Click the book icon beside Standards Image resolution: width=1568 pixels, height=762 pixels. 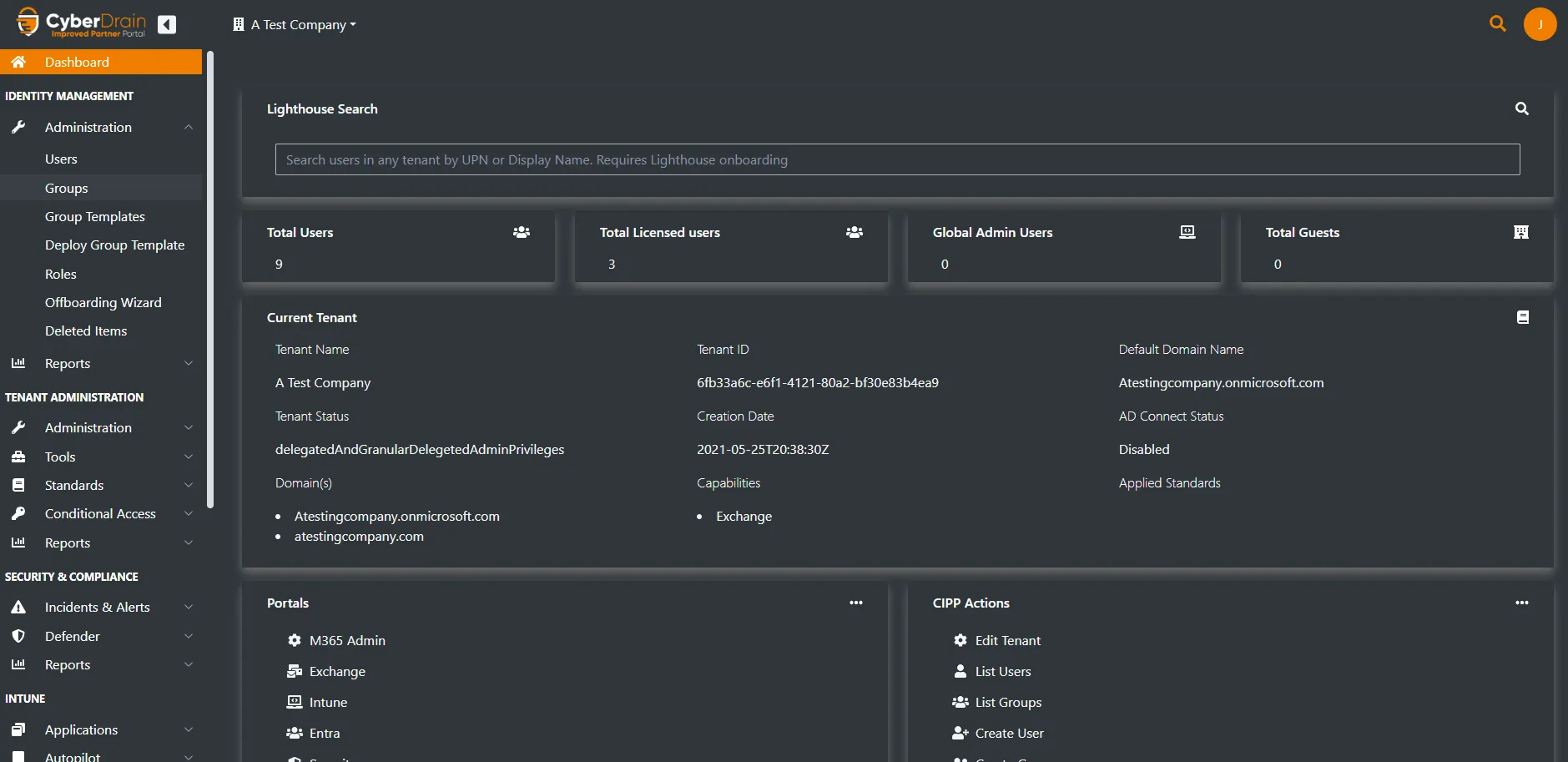(18, 485)
